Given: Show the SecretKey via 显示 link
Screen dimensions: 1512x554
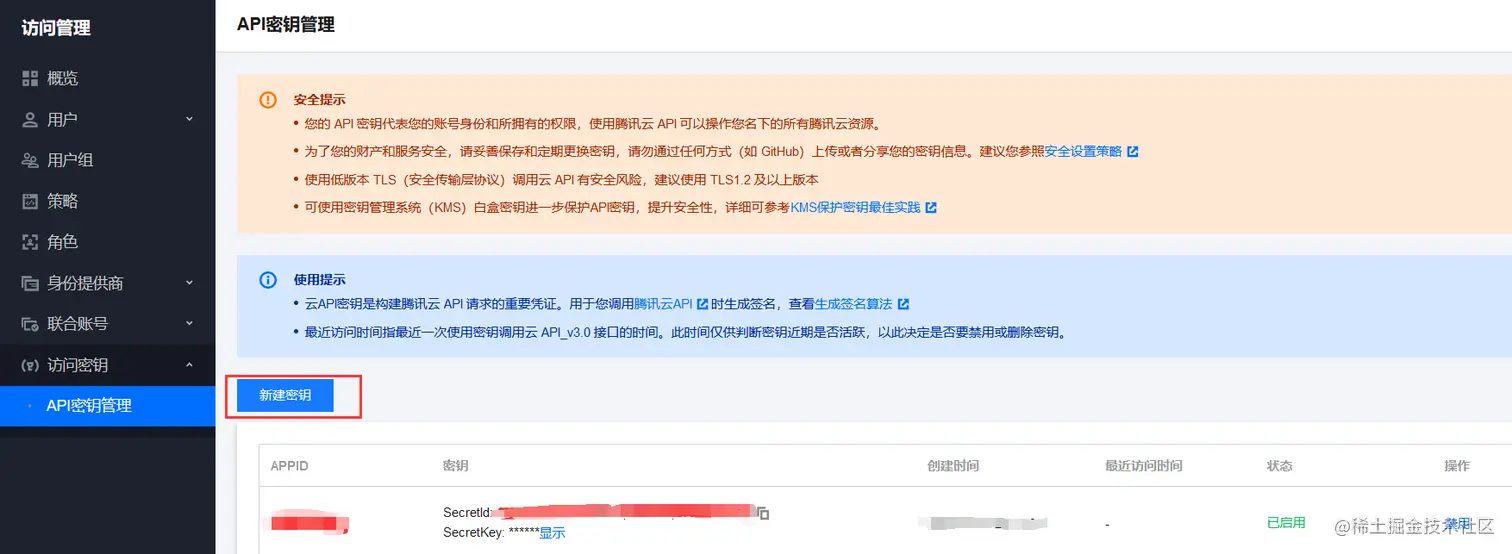Looking at the screenshot, I should point(552,533).
